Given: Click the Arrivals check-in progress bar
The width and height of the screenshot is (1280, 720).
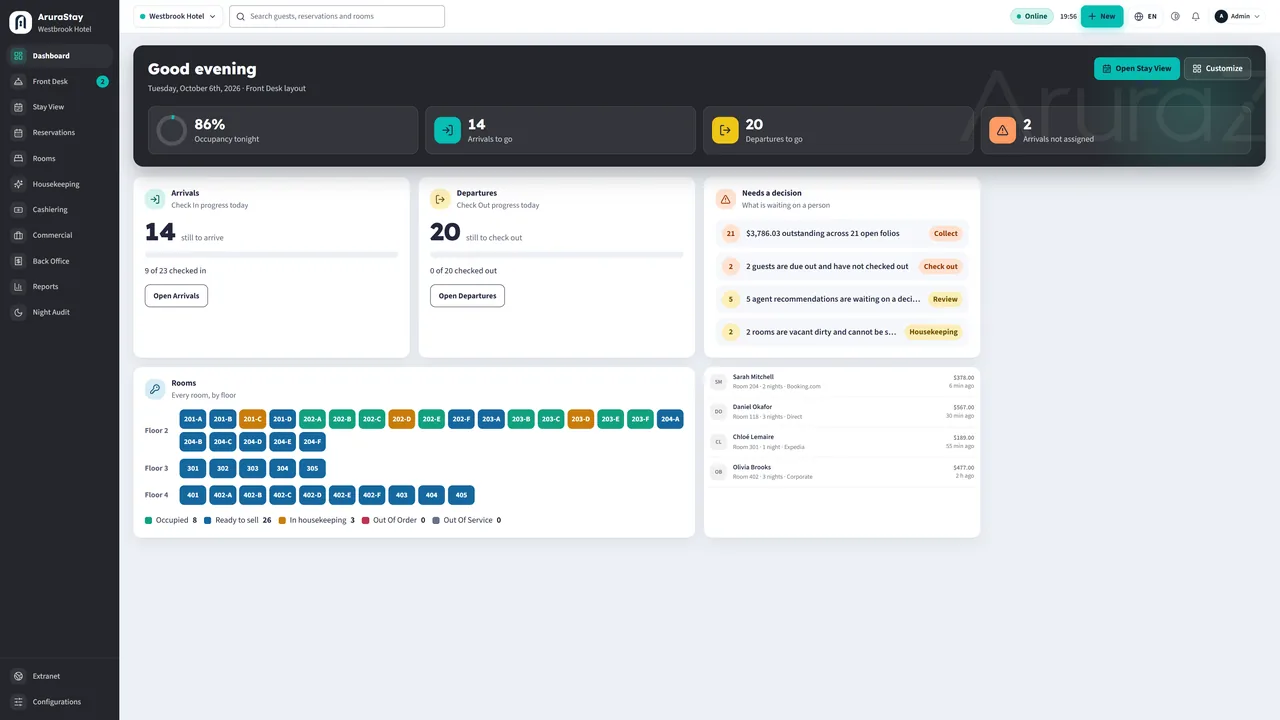Looking at the screenshot, I should pyautogui.click(x=272, y=255).
